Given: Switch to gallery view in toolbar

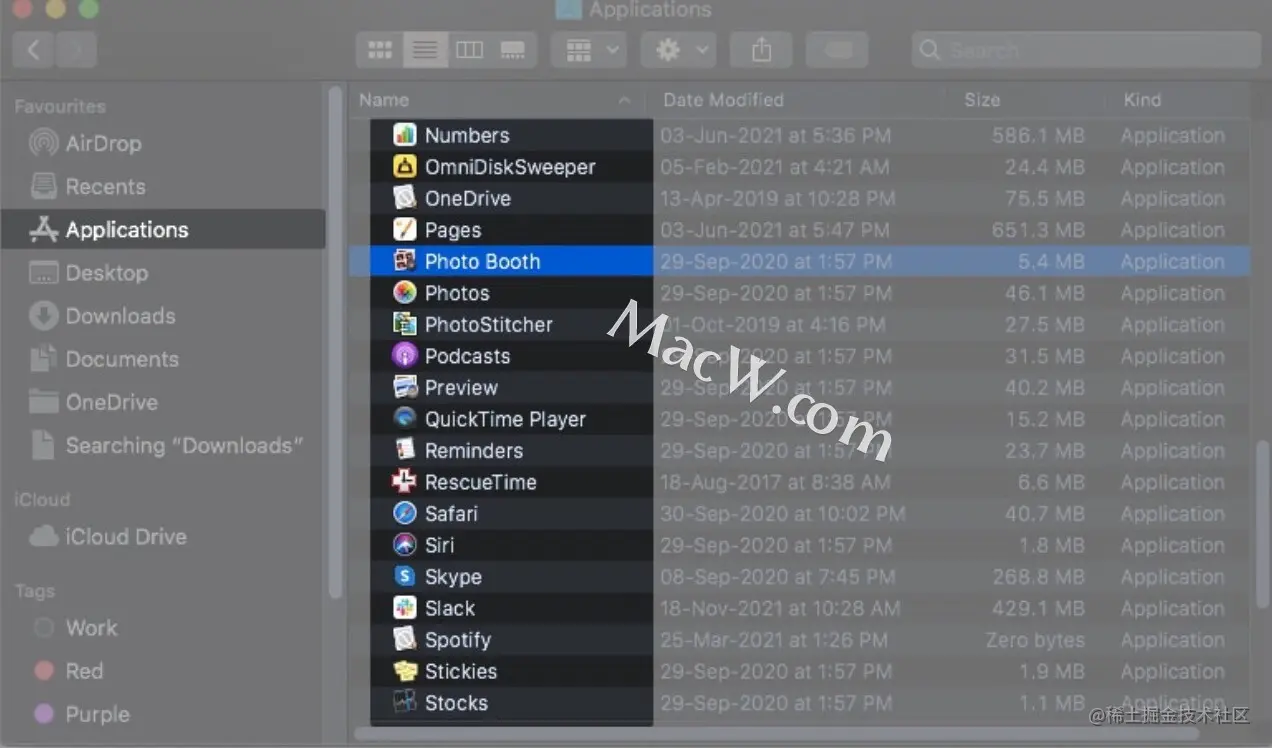Looking at the screenshot, I should tap(513, 49).
